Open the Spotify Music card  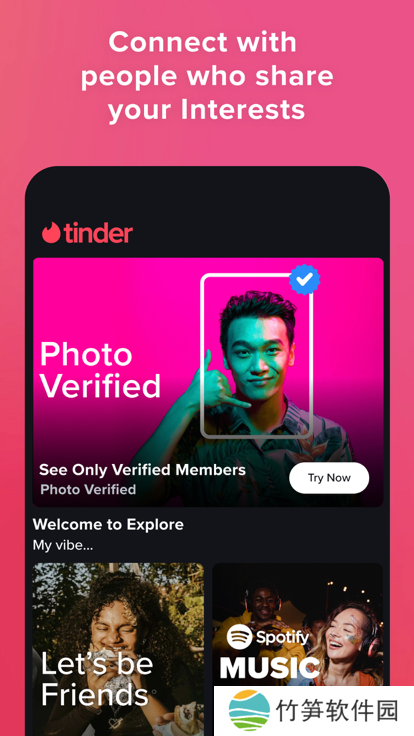[298, 624]
